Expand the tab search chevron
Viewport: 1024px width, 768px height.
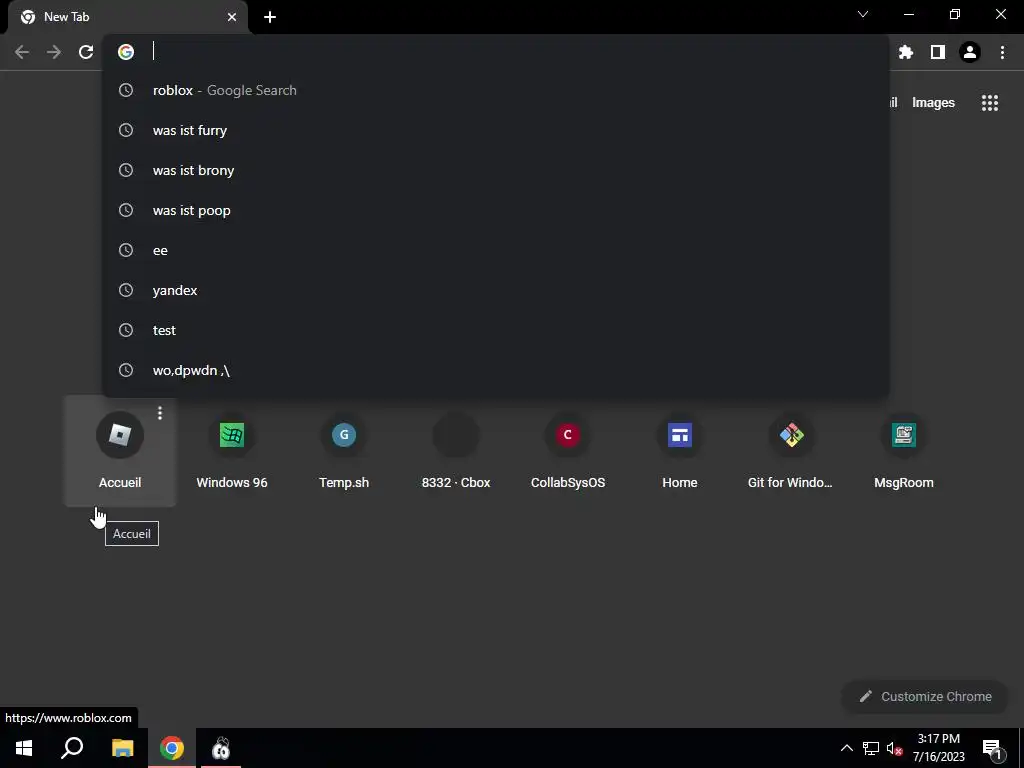pos(863,14)
